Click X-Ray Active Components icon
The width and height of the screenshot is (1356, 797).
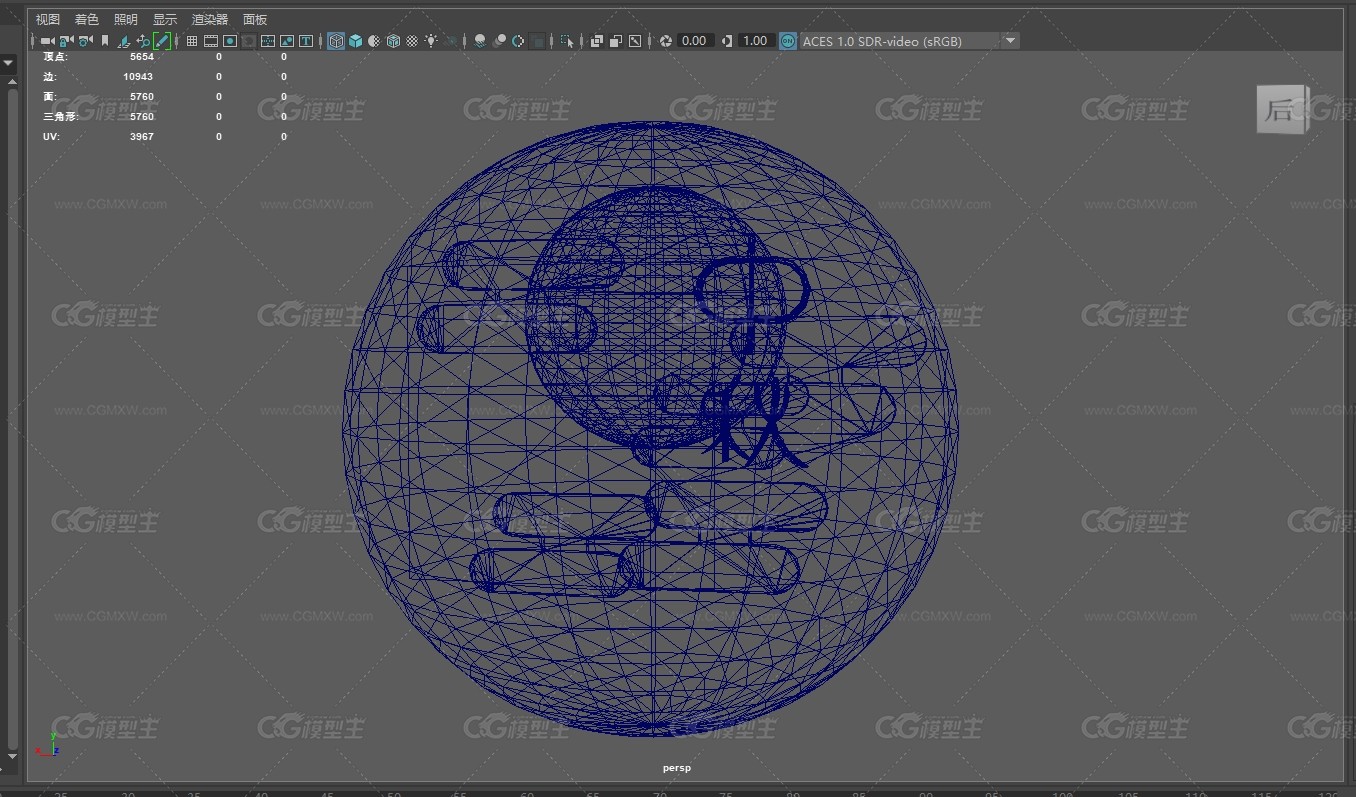pyautogui.click(x=616, y=41)
